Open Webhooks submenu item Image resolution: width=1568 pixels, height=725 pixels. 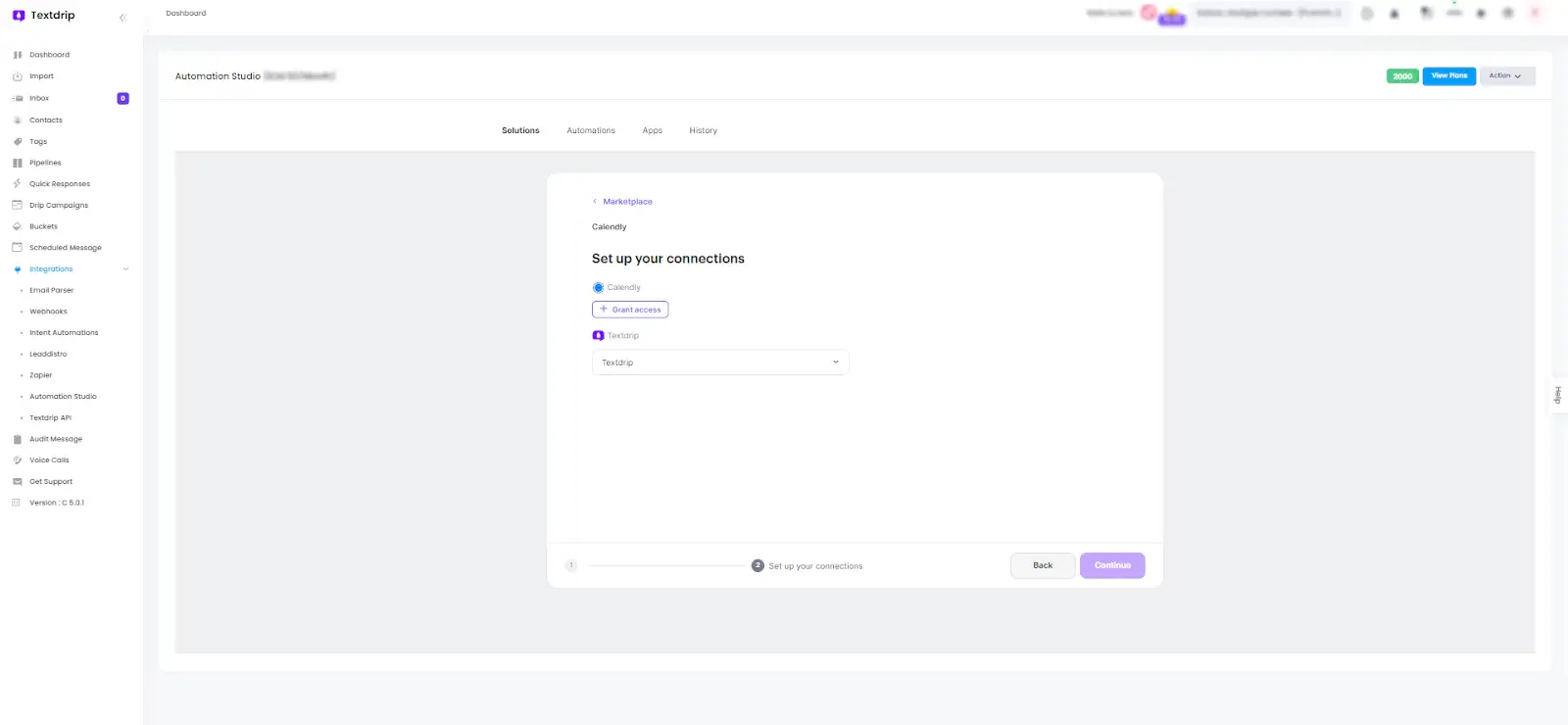[48, 312]
